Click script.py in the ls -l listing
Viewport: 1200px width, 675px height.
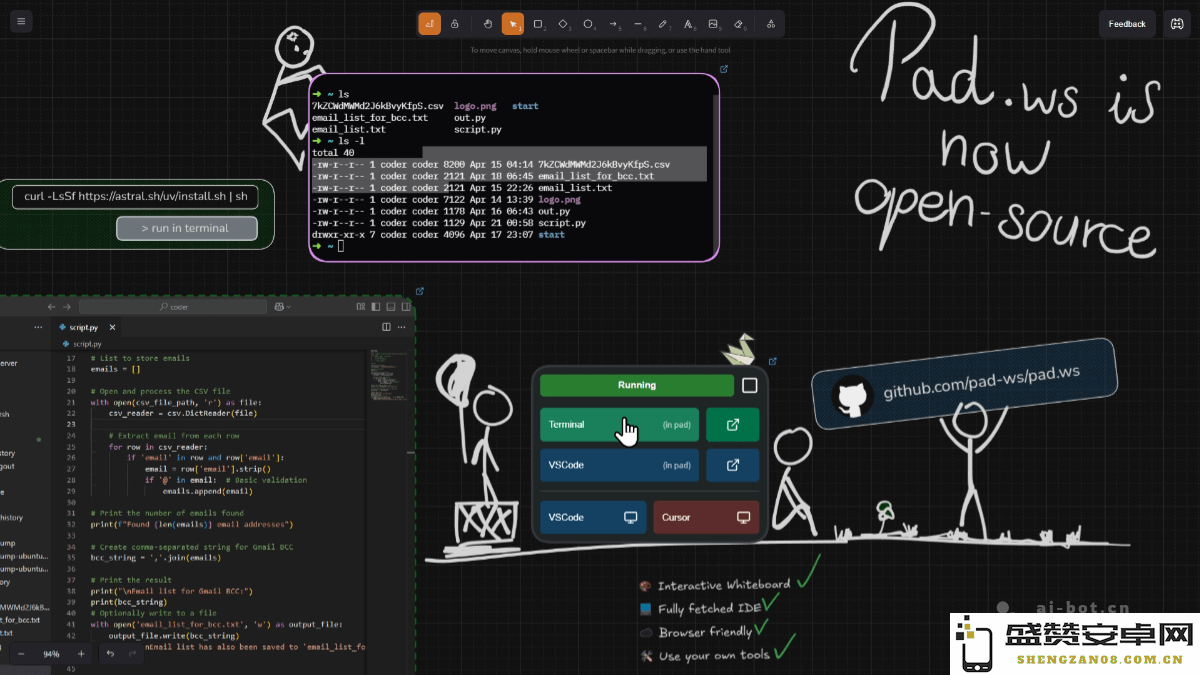[562, 222]
